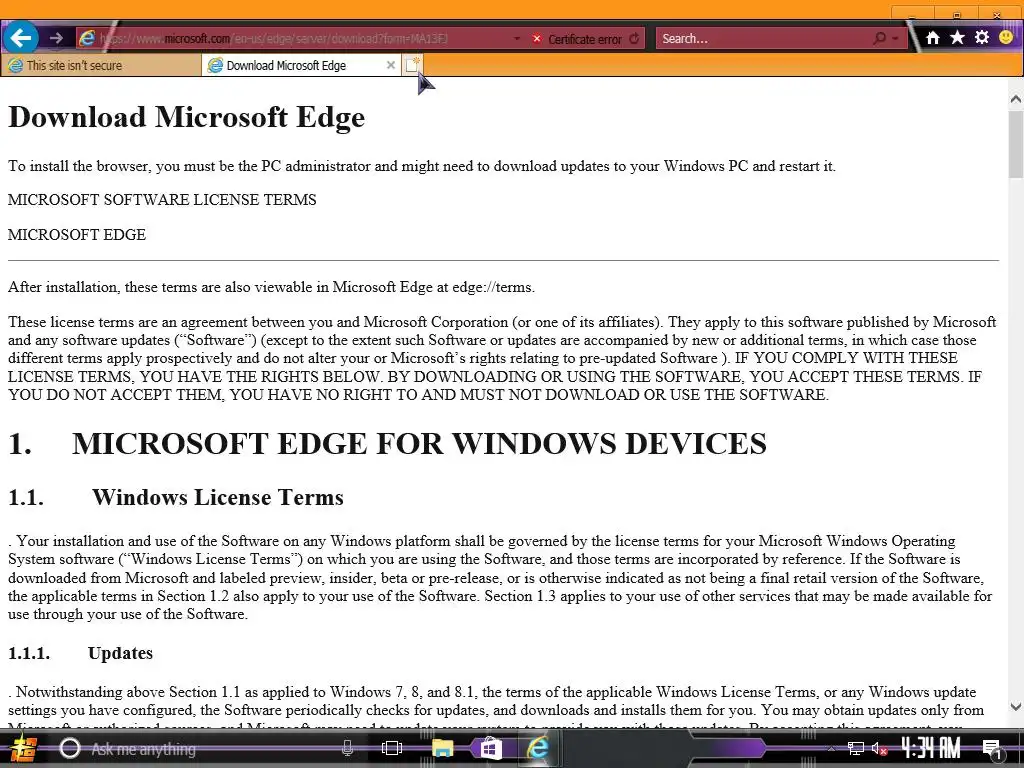1024x768 pixels.
Task: Close the Download Microsoft Edge tab
Action: click(x=391, y=65)
